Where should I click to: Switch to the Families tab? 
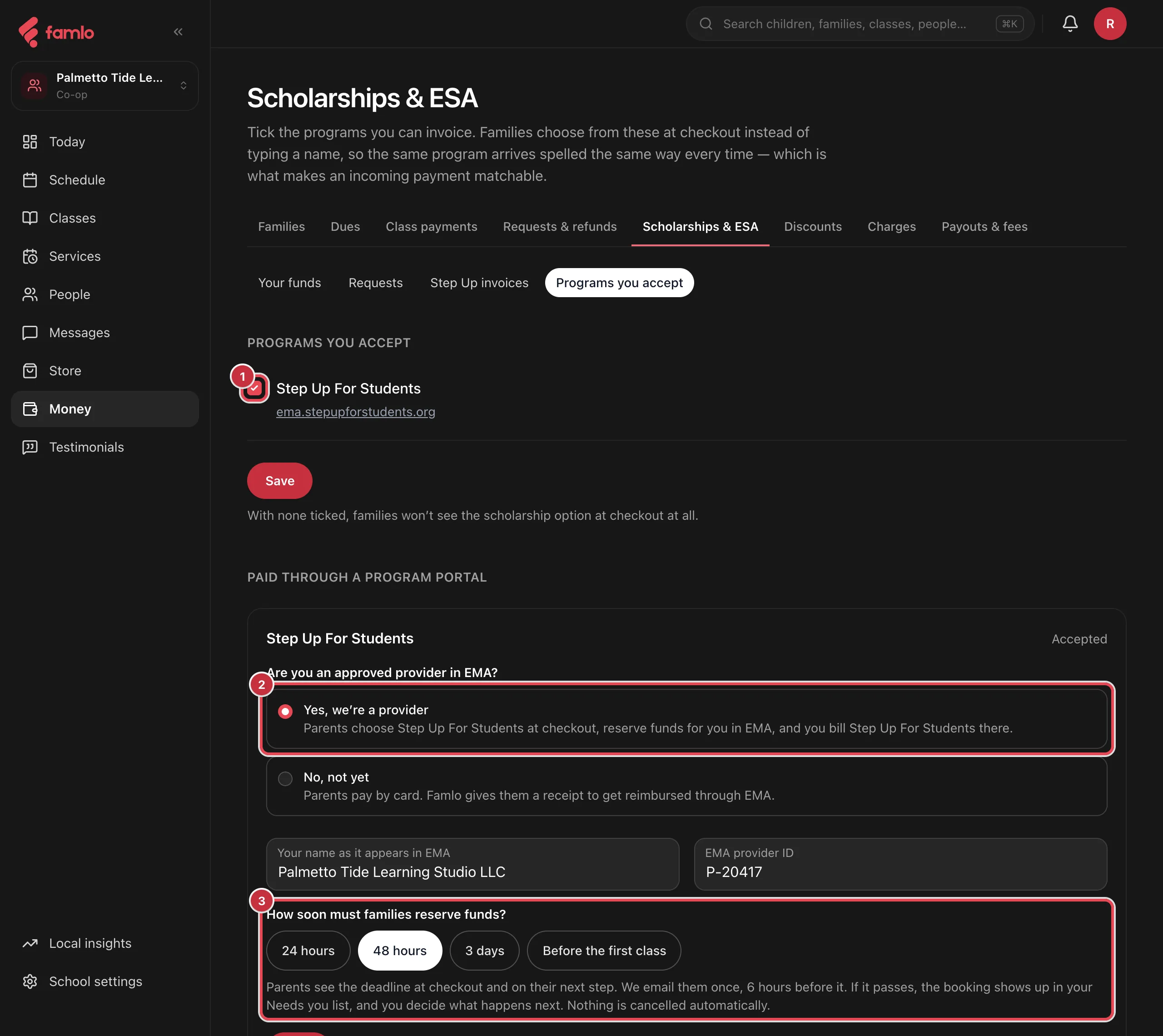[x=281, y=227]
